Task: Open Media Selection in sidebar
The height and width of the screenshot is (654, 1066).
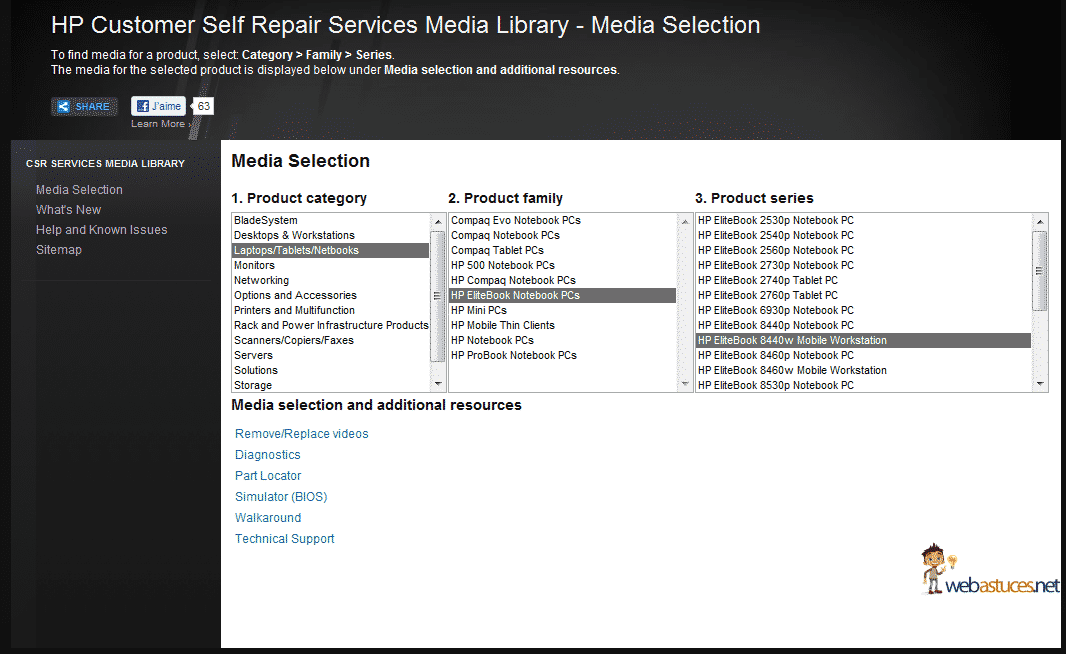Action: [x=80, y=190]
